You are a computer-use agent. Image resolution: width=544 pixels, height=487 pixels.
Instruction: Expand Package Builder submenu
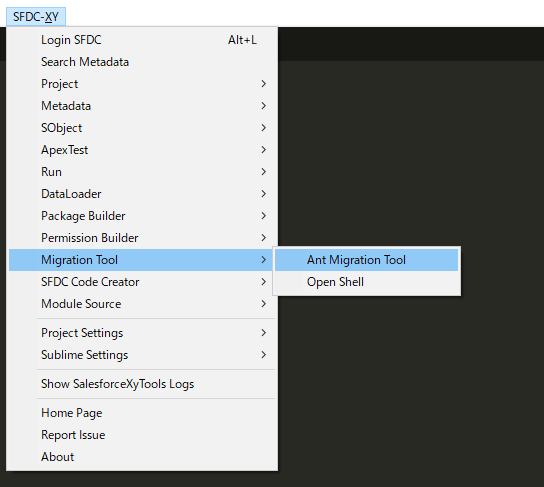click(x=142, y=216)
